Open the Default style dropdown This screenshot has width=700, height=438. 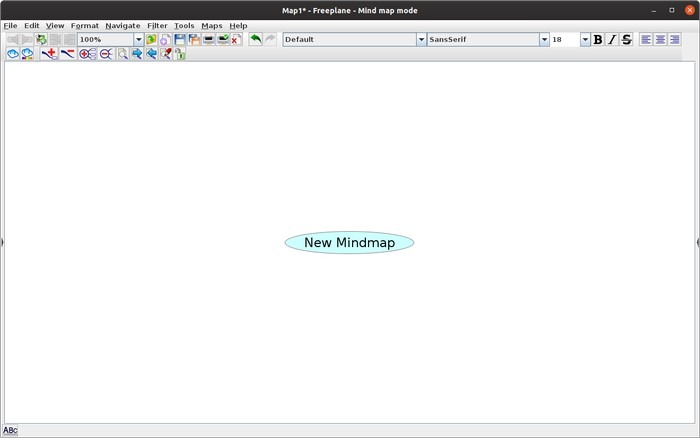421,39
